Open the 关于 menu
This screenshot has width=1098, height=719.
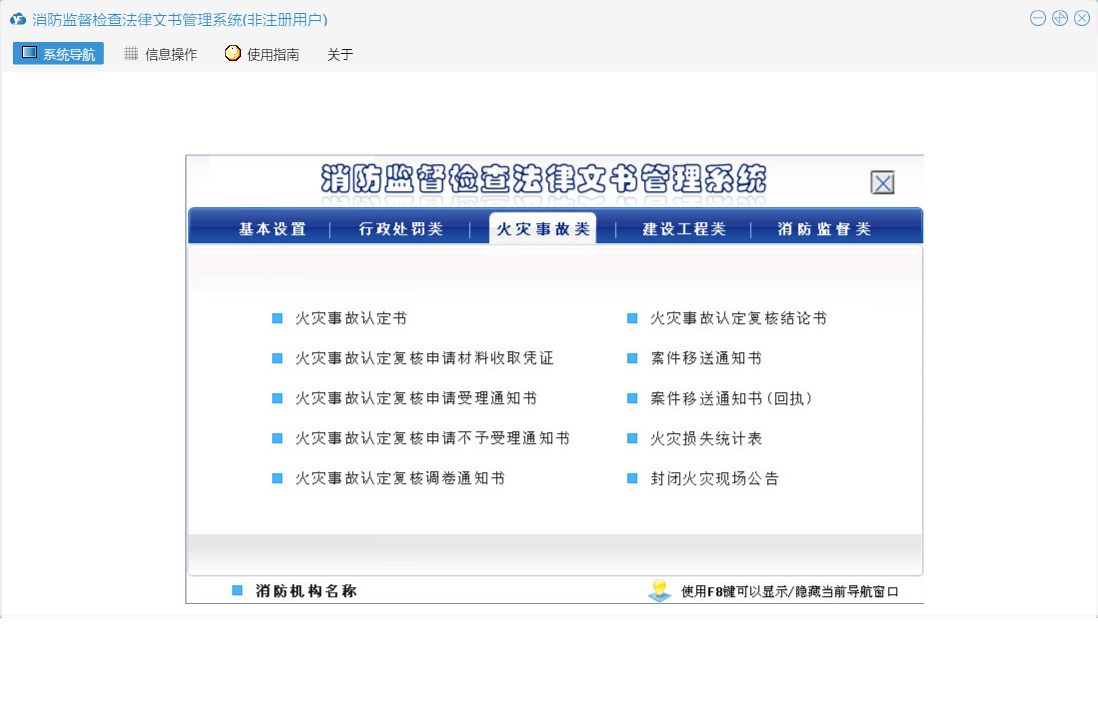pos(340,55)
